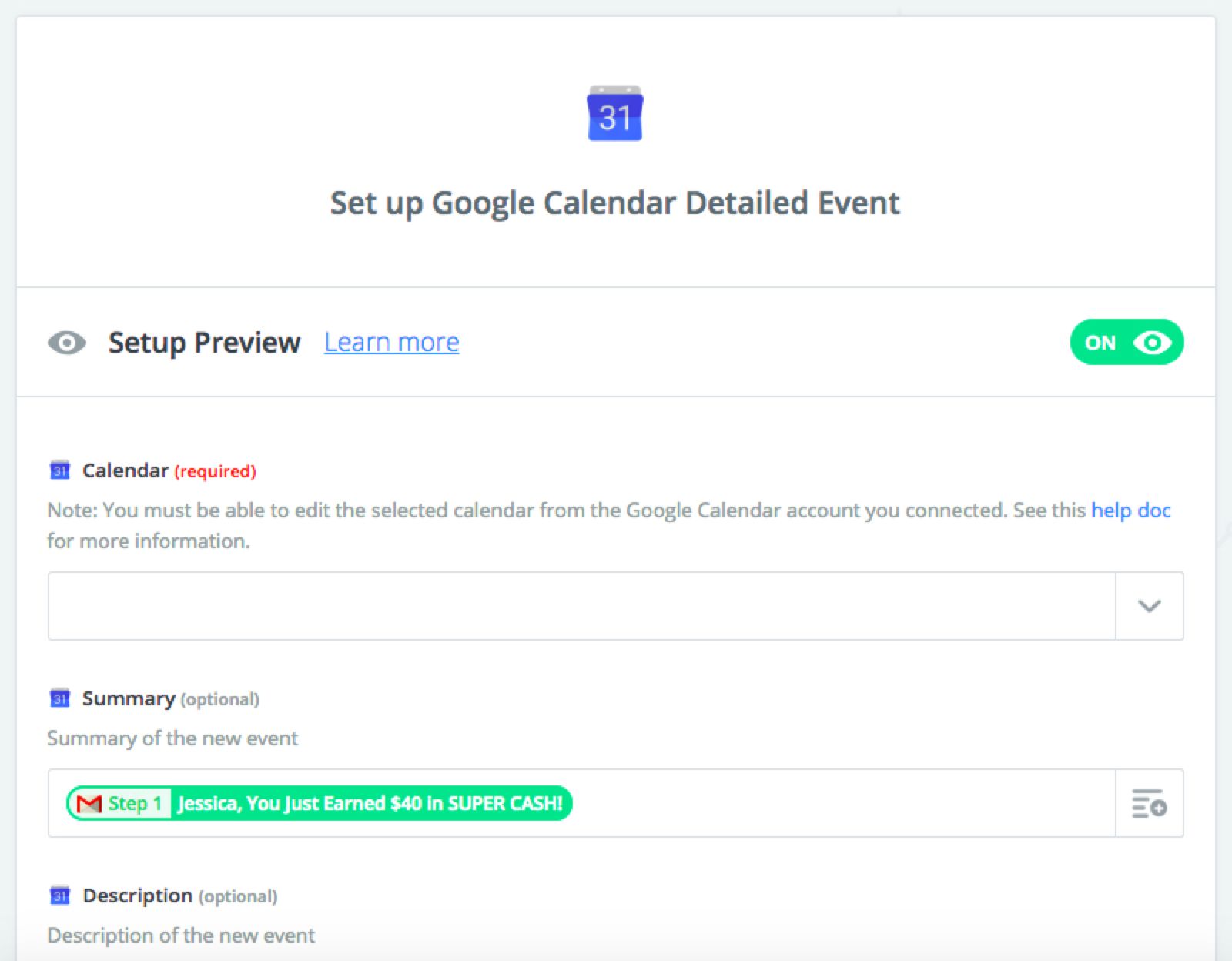Viewport: 1232px width, 961px height.
Task: Click the large Google Calendar icon
Action: tap(615, 114)
